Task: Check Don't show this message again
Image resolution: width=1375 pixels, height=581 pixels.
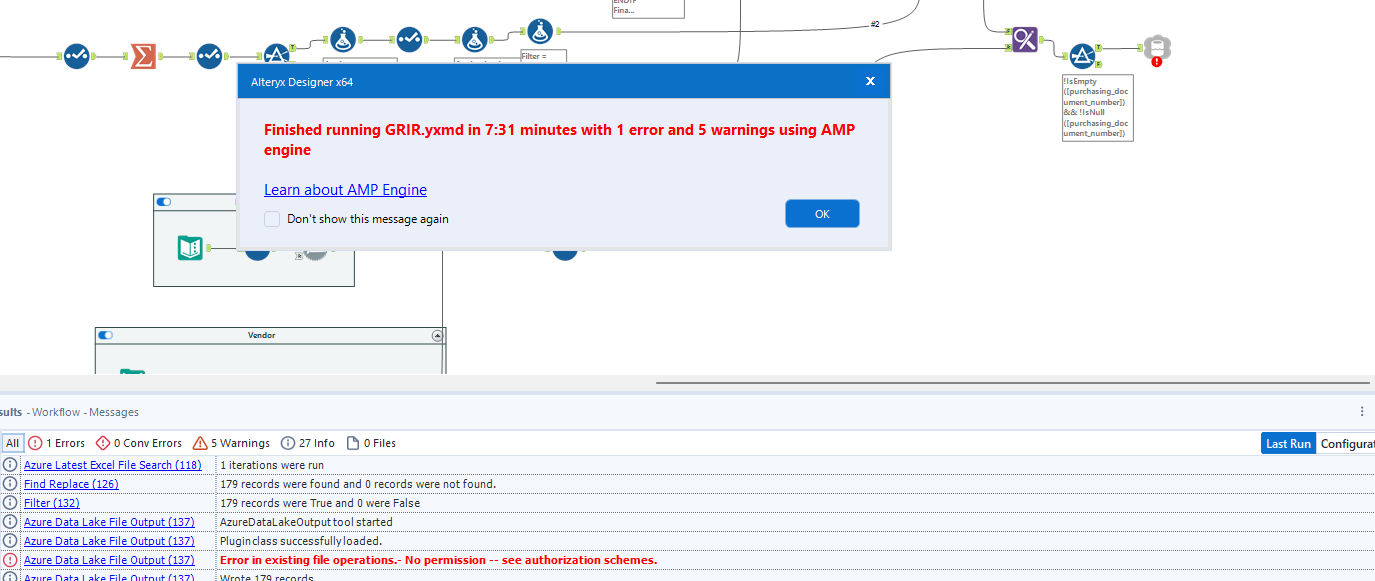Action: click(271, 218)
